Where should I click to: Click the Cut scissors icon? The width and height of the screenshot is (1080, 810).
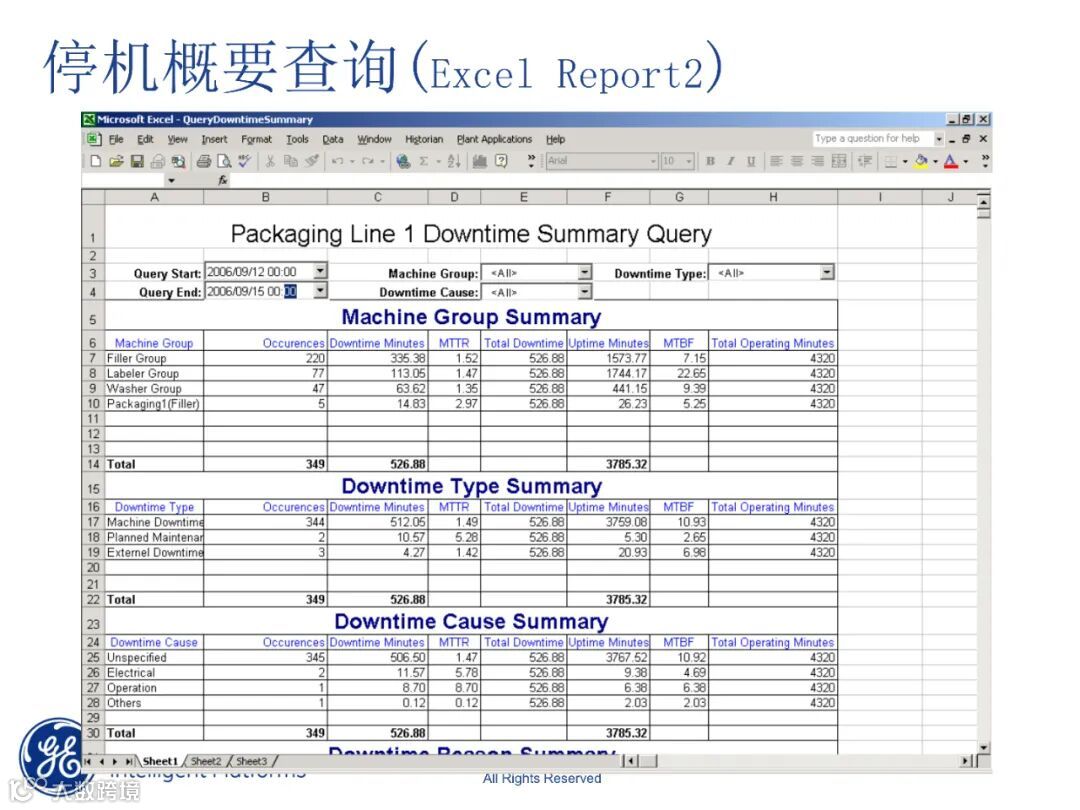click(x=270, y=161)
